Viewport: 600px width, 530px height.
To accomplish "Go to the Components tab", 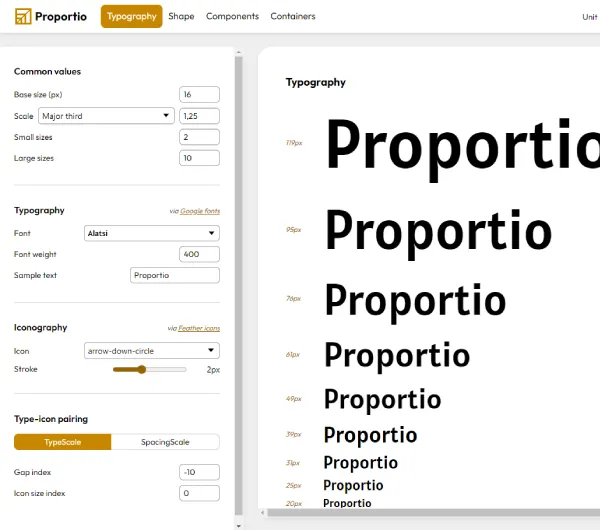I will [x=232, y=16].
